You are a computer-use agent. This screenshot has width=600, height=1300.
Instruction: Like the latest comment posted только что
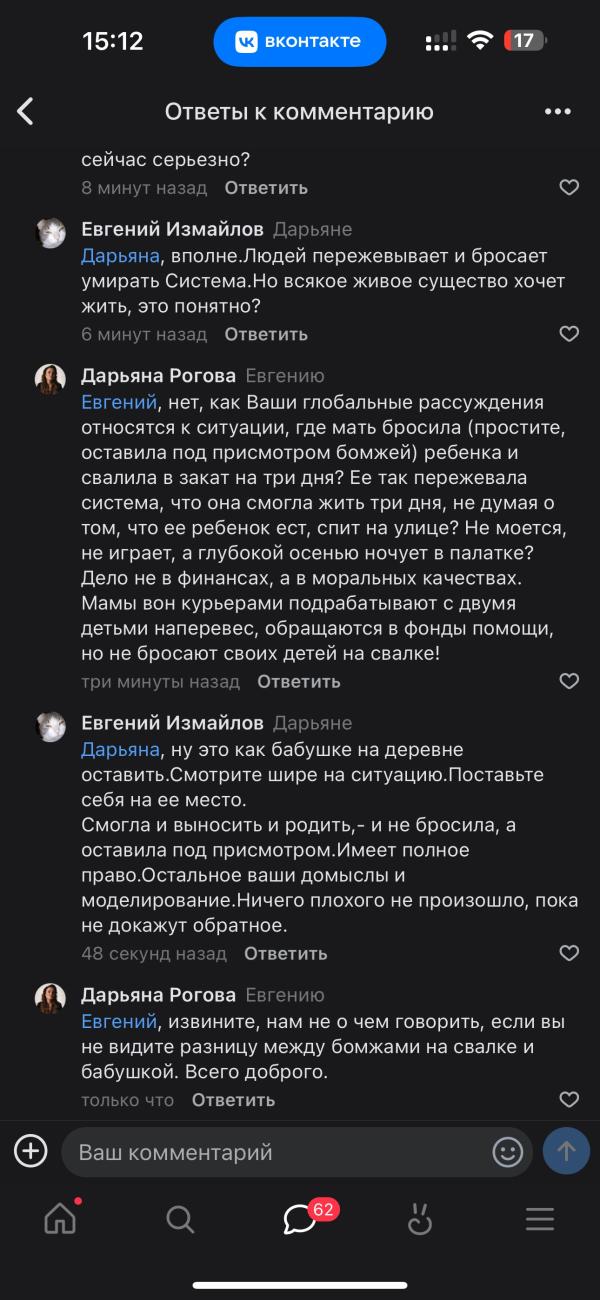(569, 1100)
